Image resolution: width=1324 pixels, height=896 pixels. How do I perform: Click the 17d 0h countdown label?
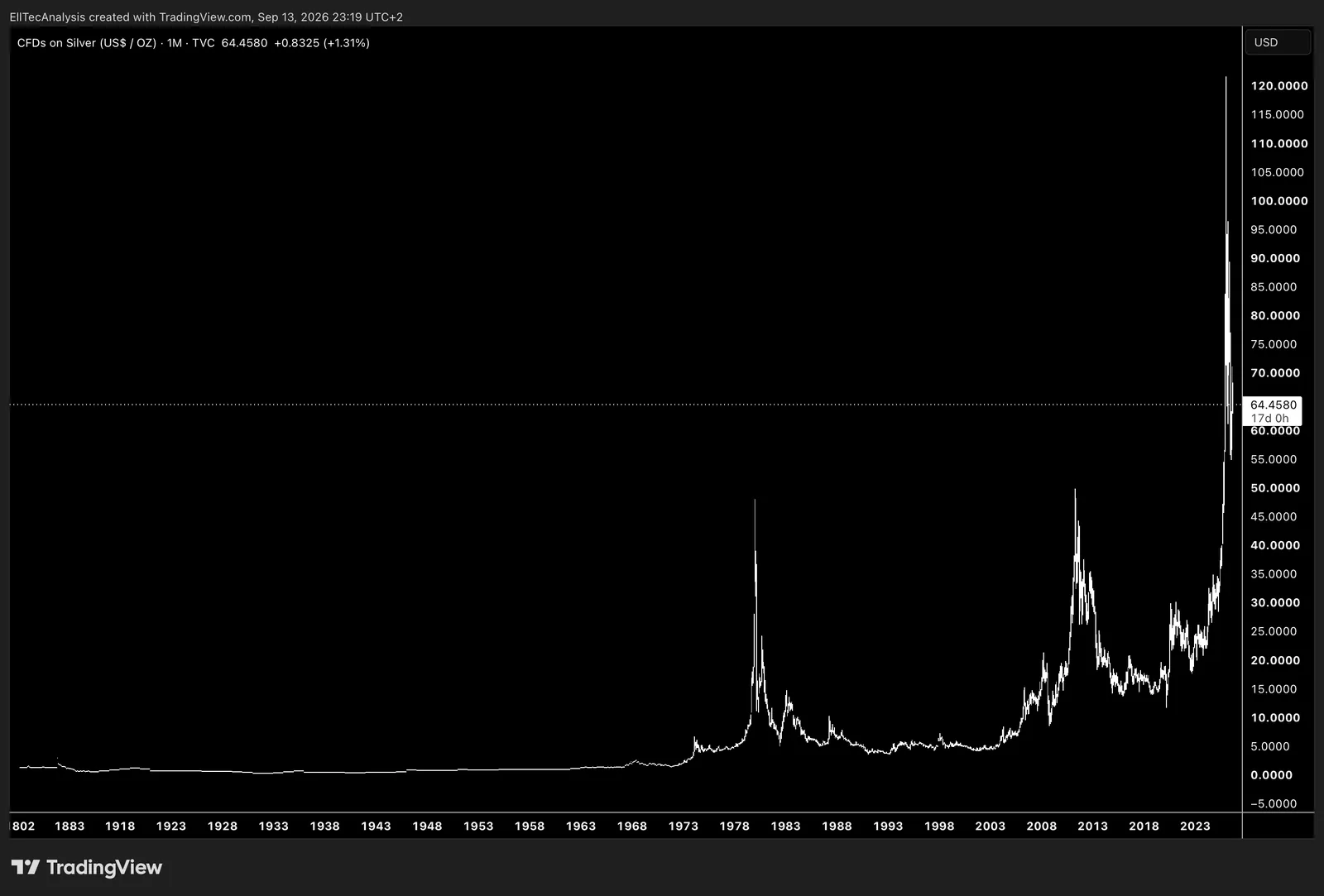[x=1269, y=419]
